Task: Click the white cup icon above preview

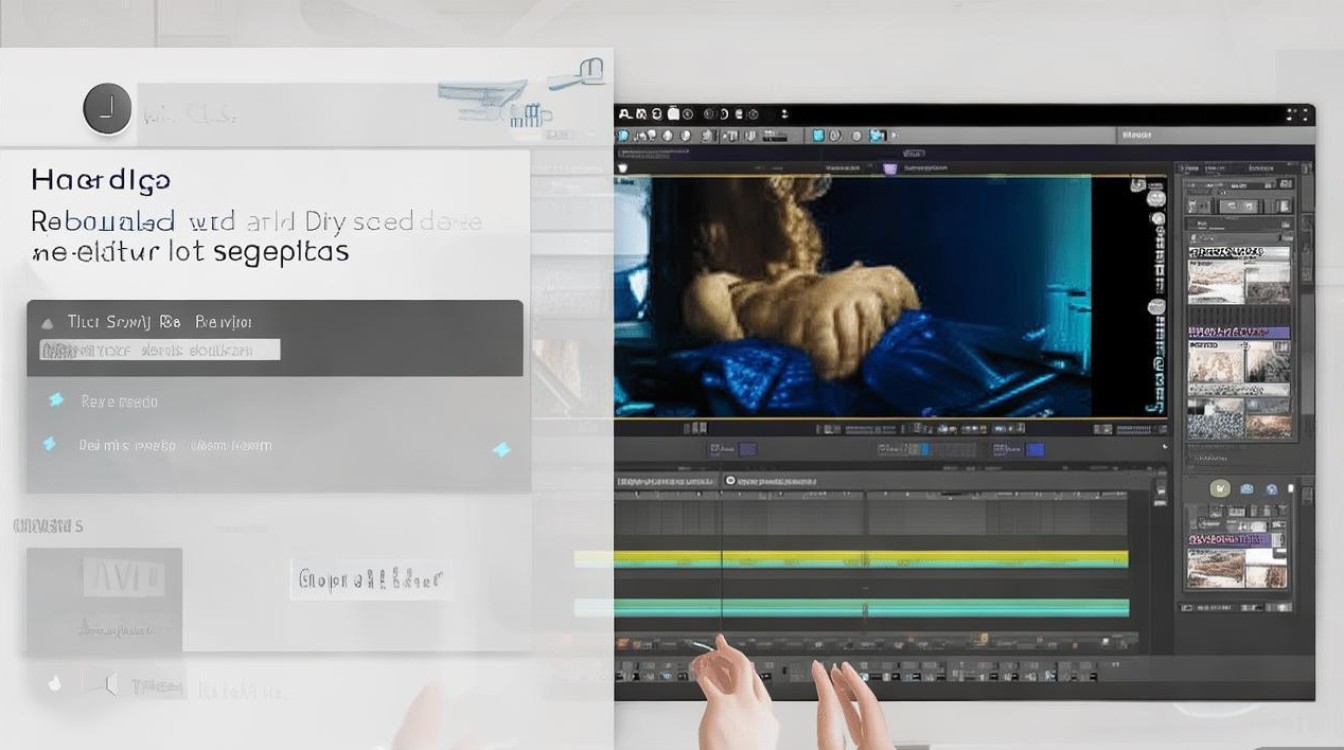Action: click(x=625, y=169)
